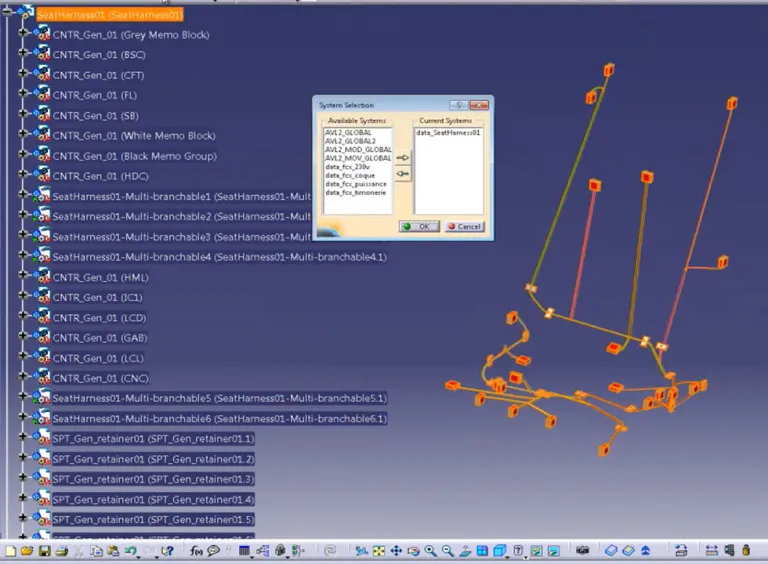Open the Formula f(x) tool
Viewport: 768px width, 564px height.
[196, 551]
